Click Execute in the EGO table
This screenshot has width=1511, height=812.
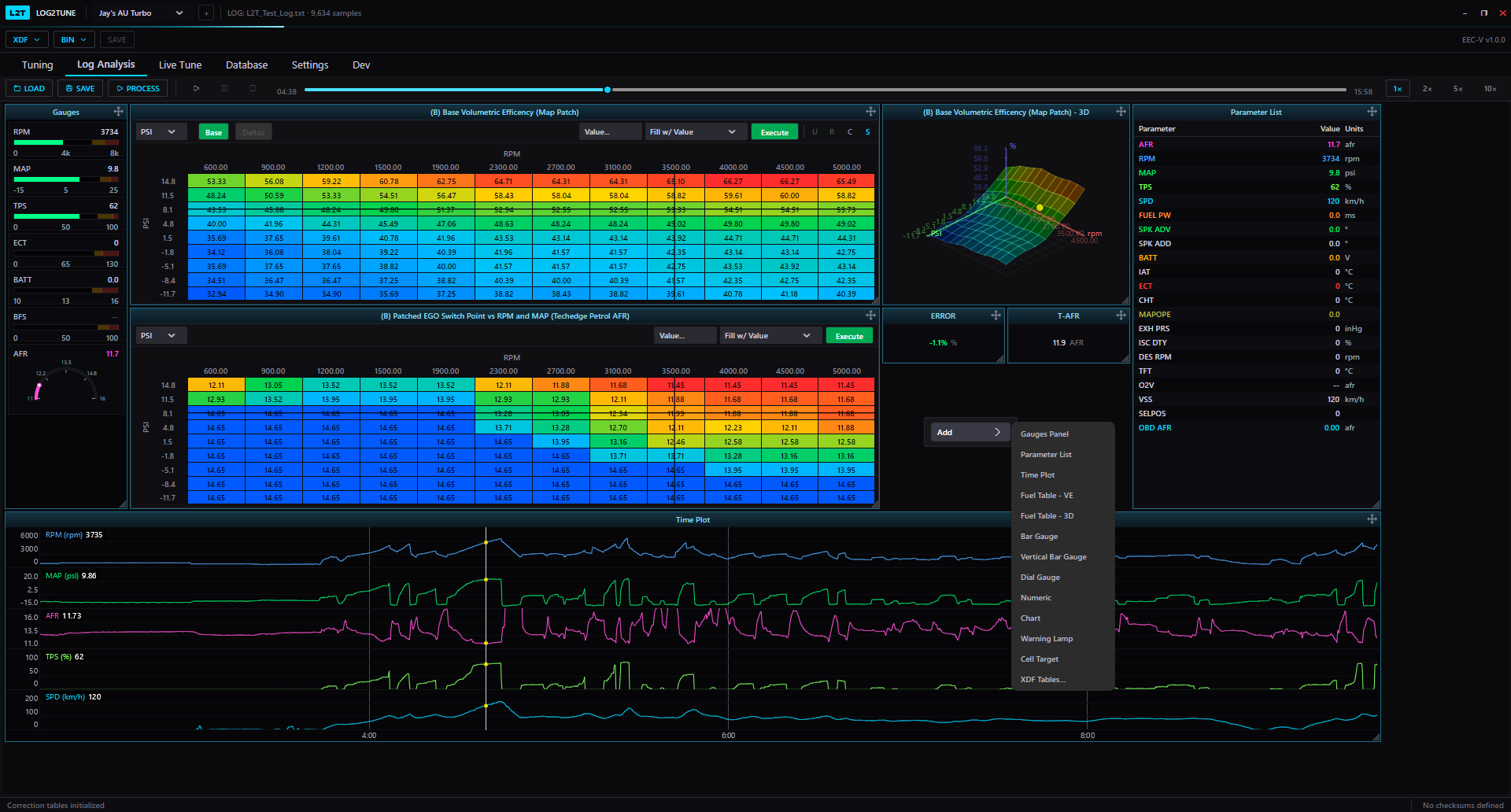[849, 336]
